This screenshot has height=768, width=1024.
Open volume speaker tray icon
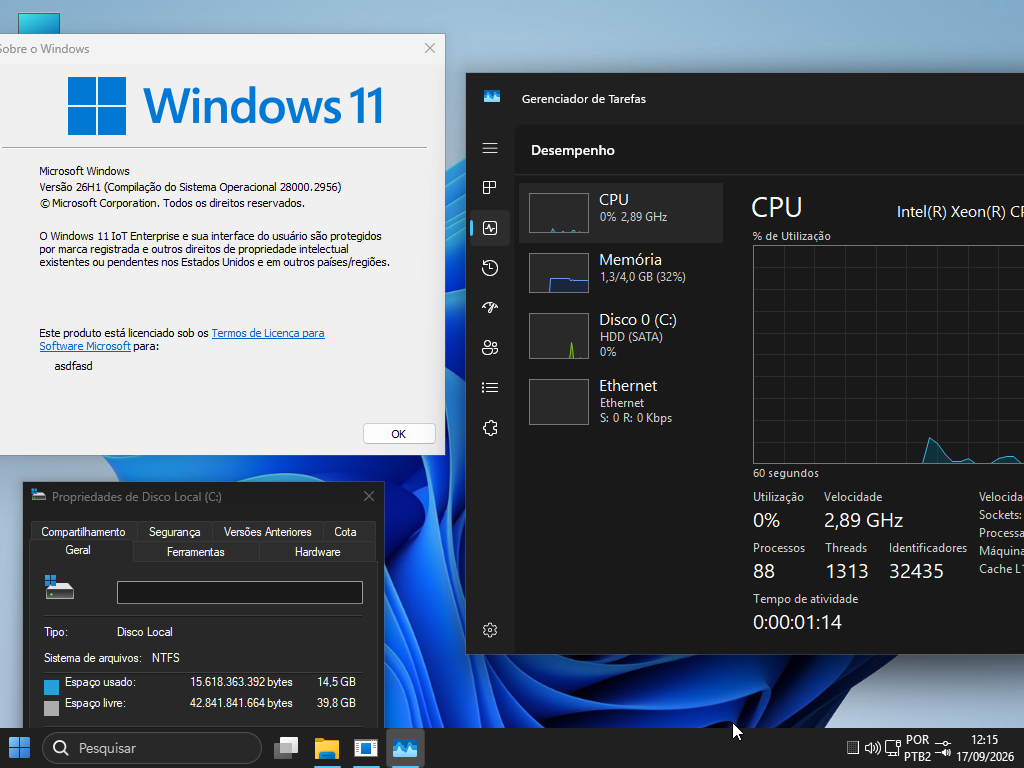click(872, 748)
